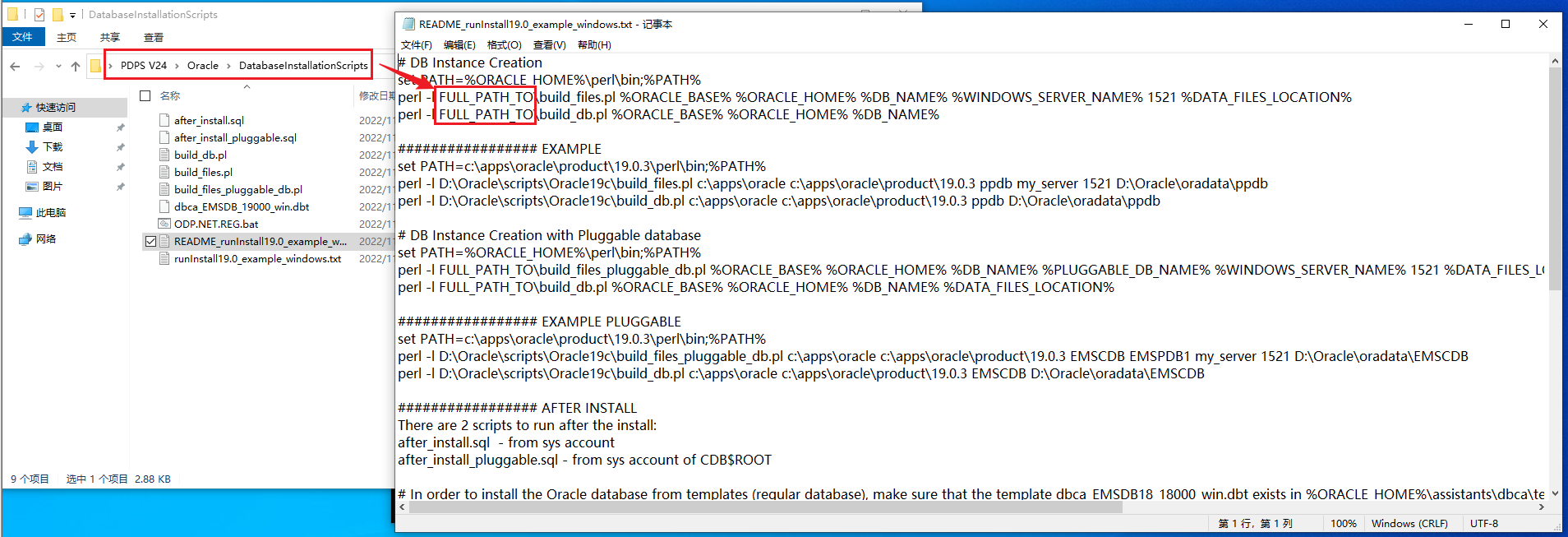Select the build_files_pluggable_db.pl file
The image size is (1568, 537).
[x=238, y=189]
